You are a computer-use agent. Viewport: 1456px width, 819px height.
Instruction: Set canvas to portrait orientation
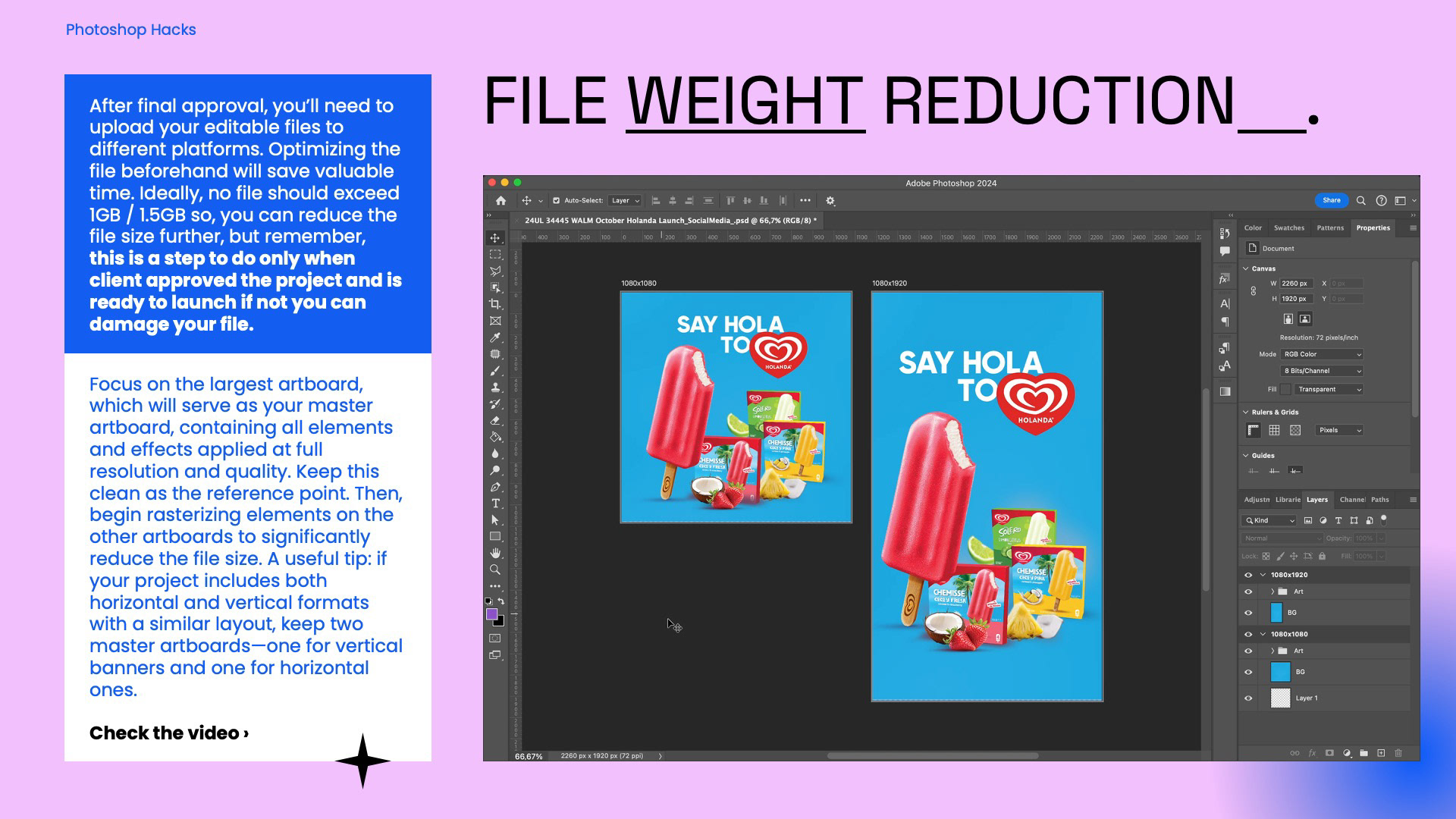click(1288, 319)
